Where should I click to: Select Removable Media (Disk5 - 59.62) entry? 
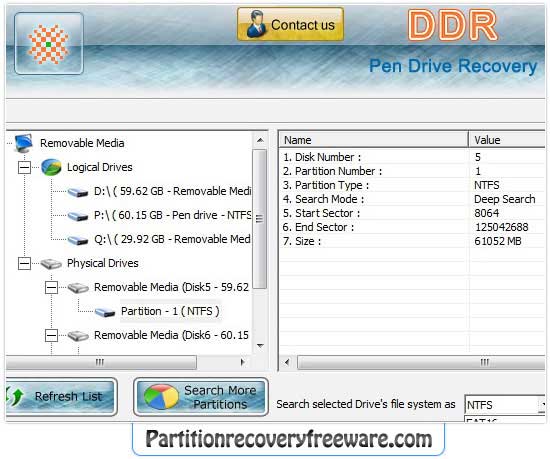(x=171, y=287)
